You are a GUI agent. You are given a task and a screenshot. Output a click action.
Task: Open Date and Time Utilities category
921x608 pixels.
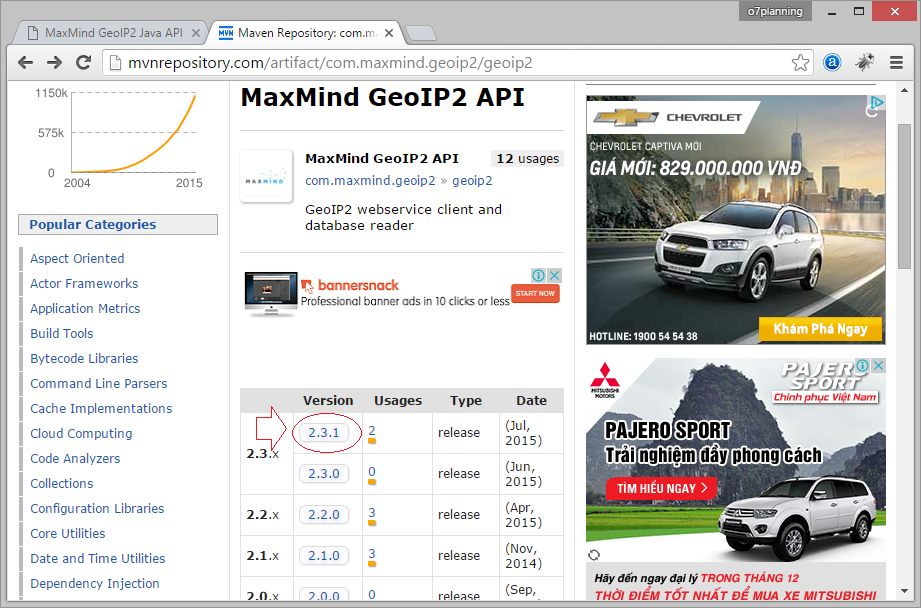(98, 559)
